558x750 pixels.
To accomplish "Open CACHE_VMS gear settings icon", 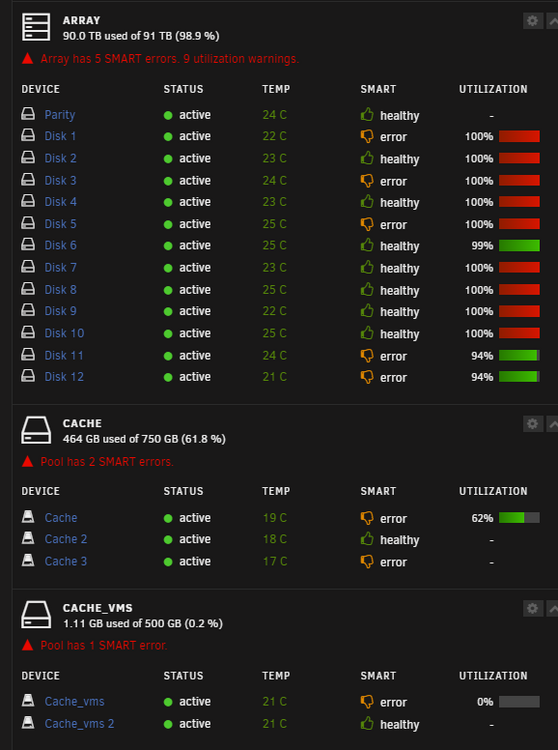I will click(533, 608).
